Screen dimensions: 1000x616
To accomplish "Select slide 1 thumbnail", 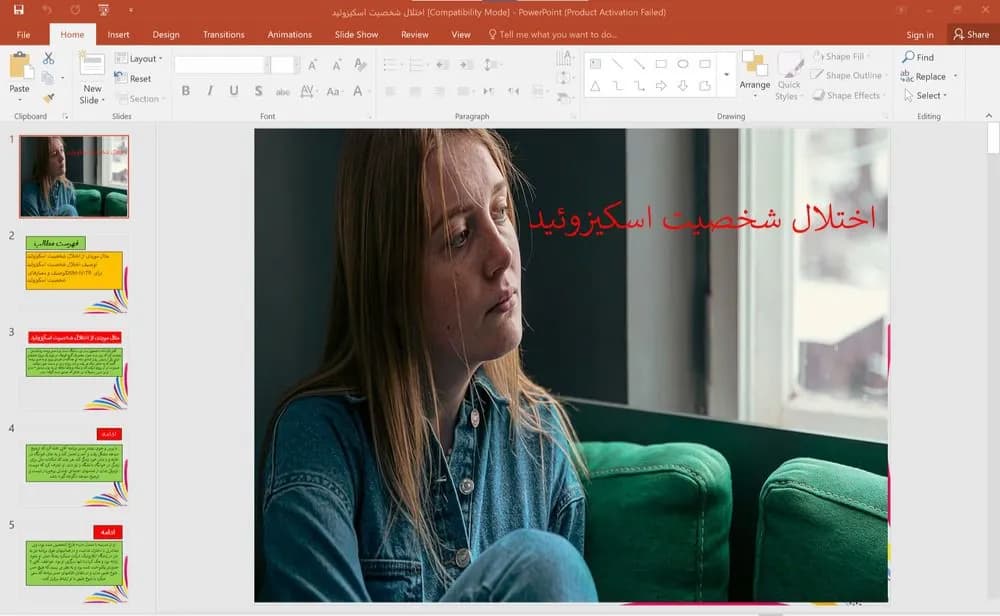I will (x=74, y=177).
